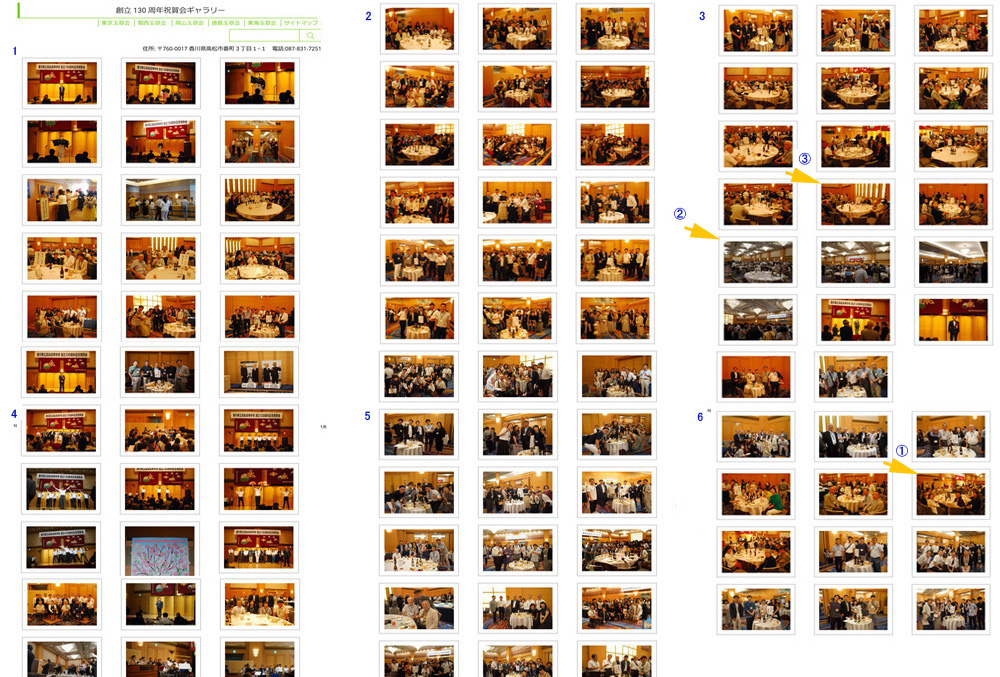Viewport: 1000px width, 677px height.
Task: Open the first thumbnail beside number 6
Action: click(x=757, y=436)
